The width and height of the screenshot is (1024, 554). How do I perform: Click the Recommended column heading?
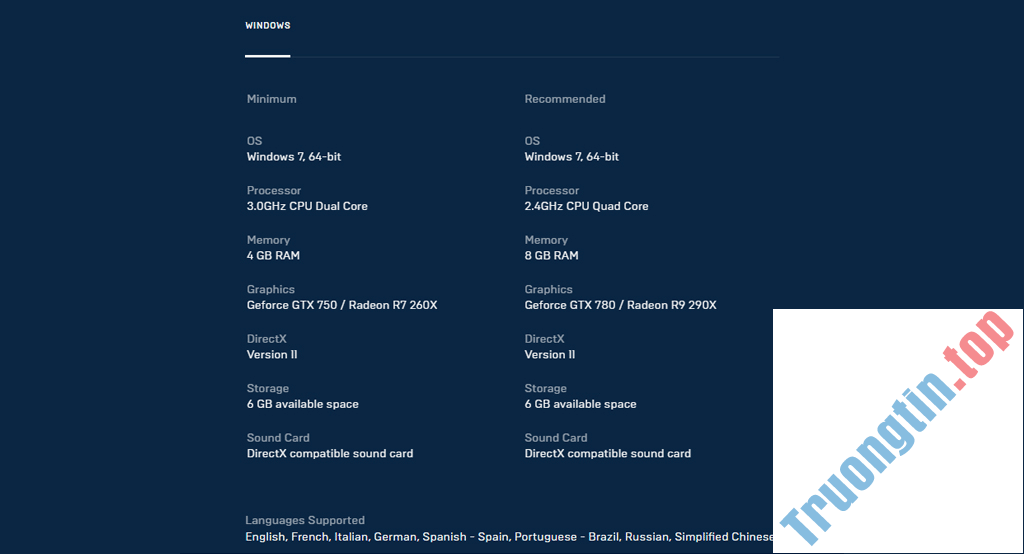pyautogui.click(x=564, y=99)
